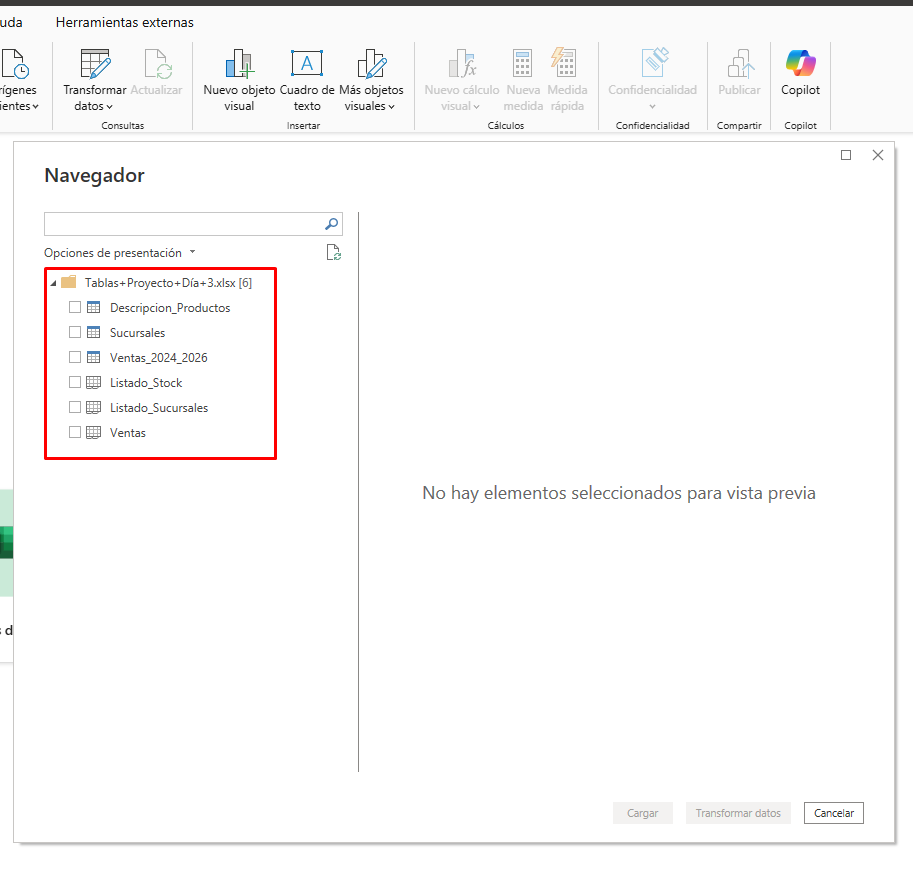Click inside the Navegador search field
Screen dimensions: 913x871
pos(184,224)
